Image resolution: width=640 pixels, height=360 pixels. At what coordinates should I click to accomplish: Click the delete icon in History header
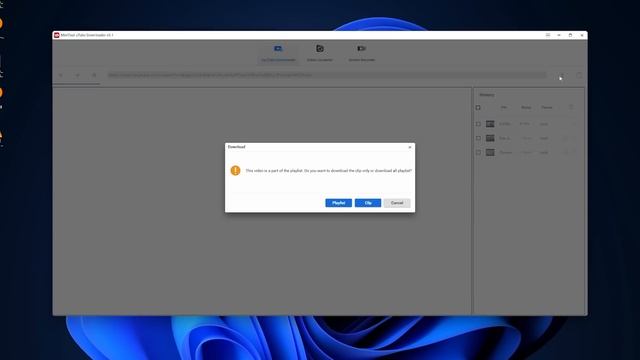[x=571, y=107]
